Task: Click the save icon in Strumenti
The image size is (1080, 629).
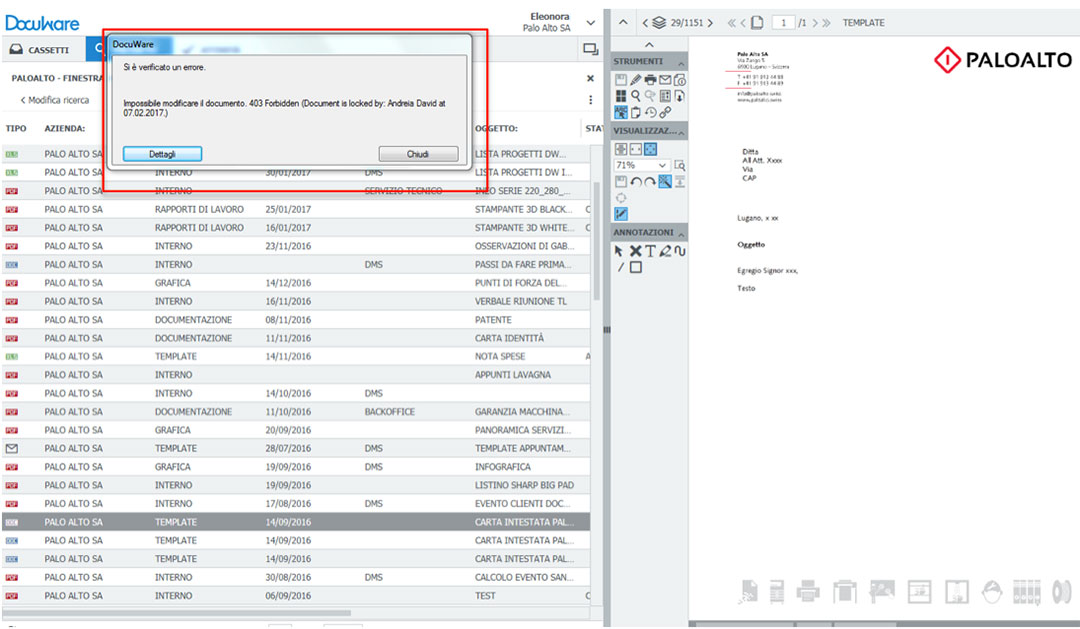Action: point(621,80)
